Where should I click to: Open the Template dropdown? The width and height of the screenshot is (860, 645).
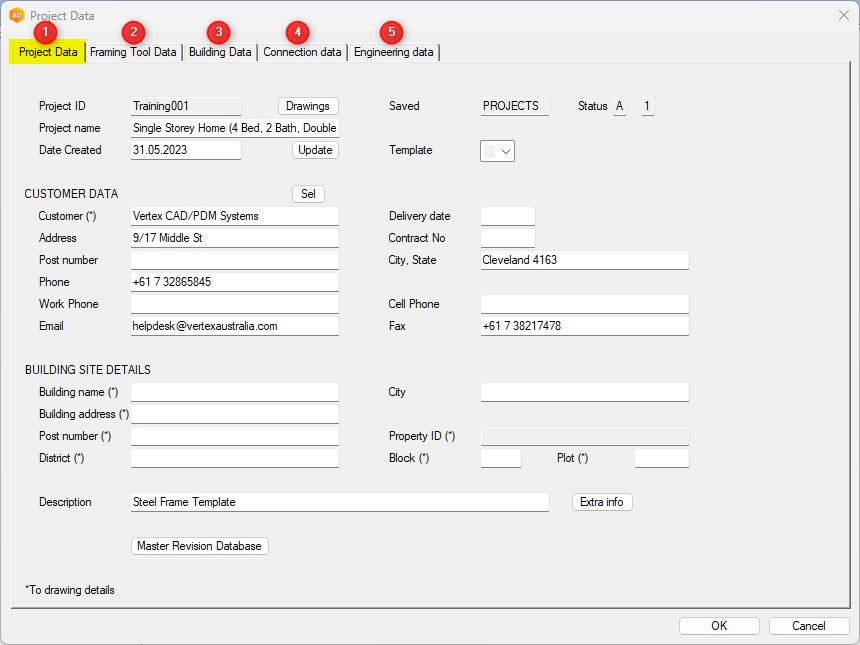click(x=497, y=151)
